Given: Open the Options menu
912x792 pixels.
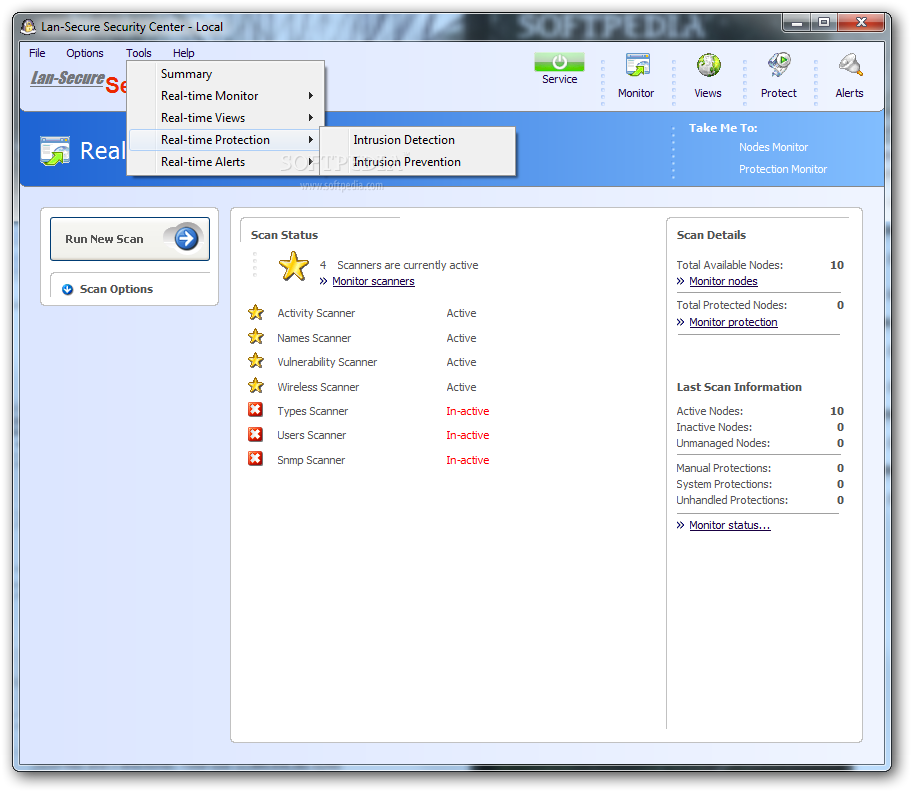Looking at the screenshot, I should 85,53.
